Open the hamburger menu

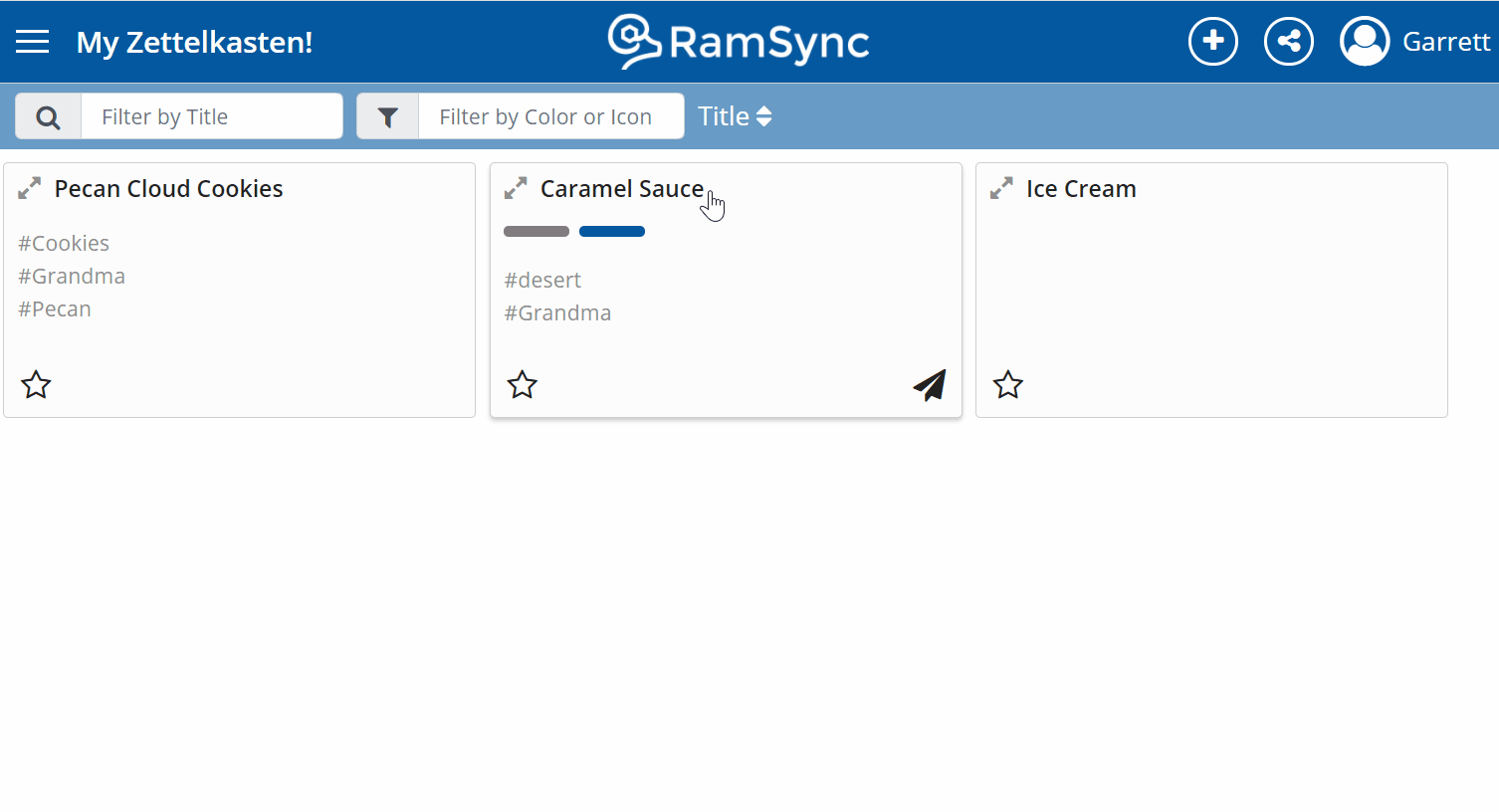click(x=32, y=41)
